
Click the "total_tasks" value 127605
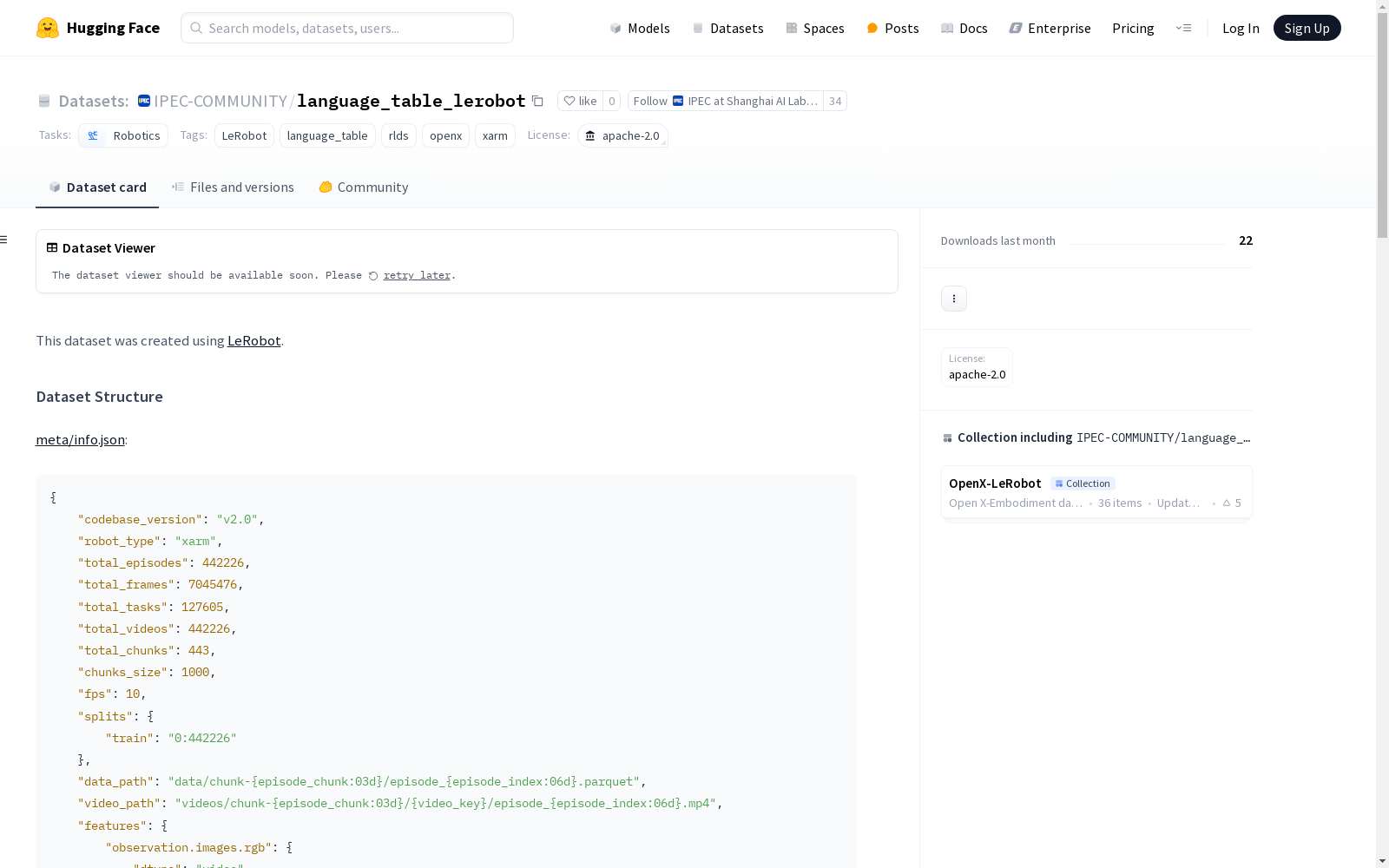tap(202, 608)
